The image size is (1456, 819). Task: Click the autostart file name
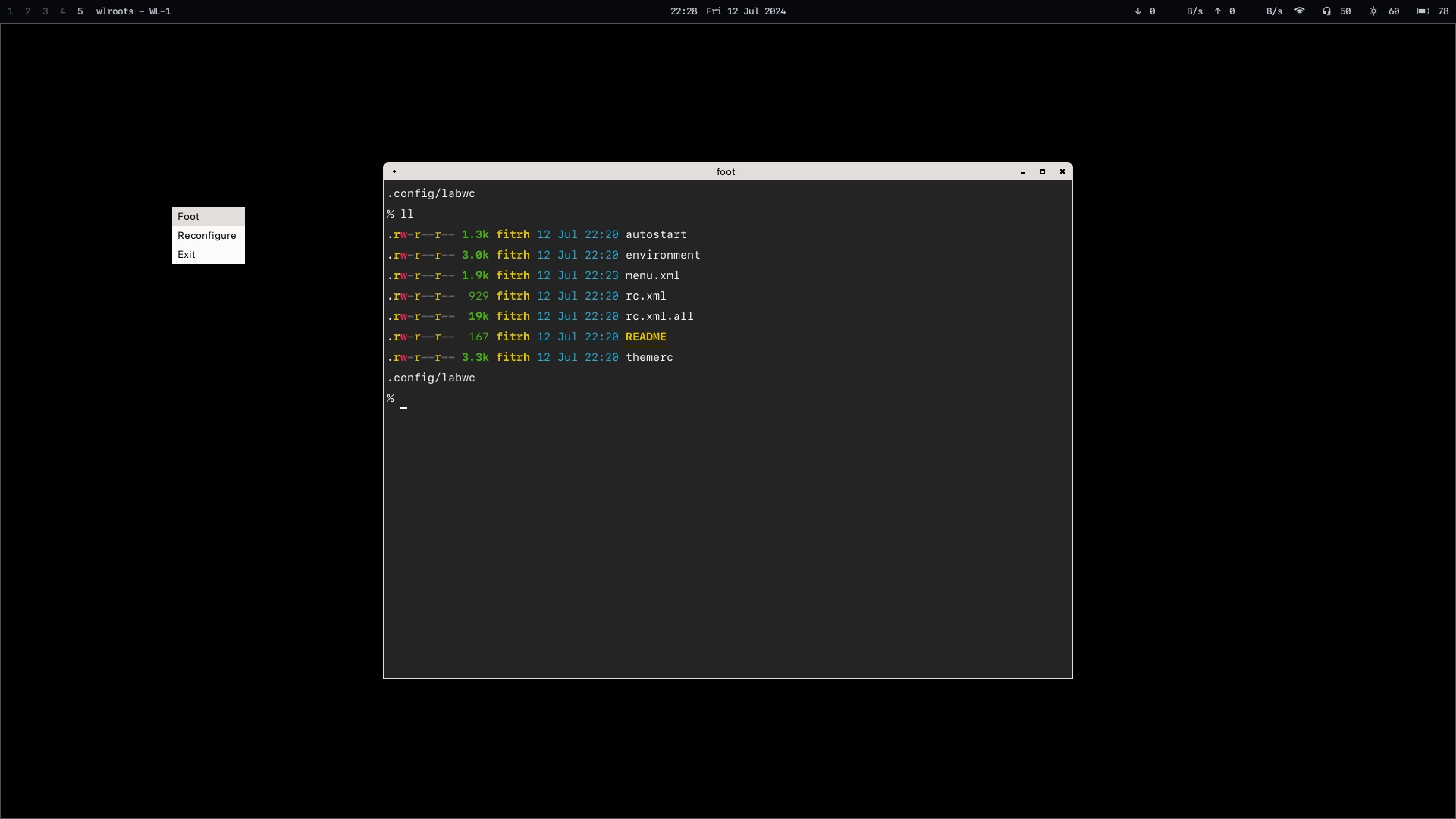pos(656,235)
